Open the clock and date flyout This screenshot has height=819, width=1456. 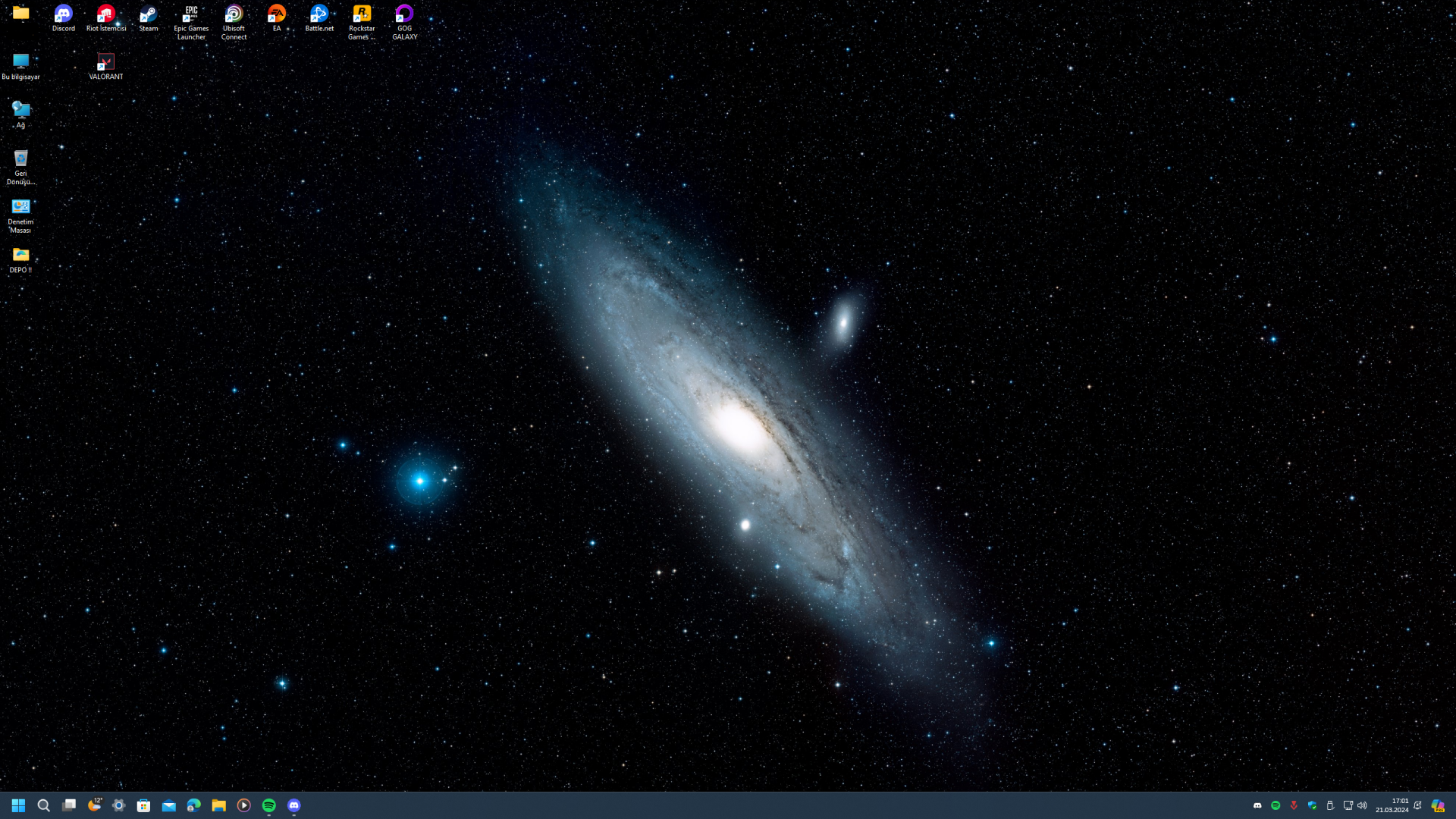[1392, 805]
